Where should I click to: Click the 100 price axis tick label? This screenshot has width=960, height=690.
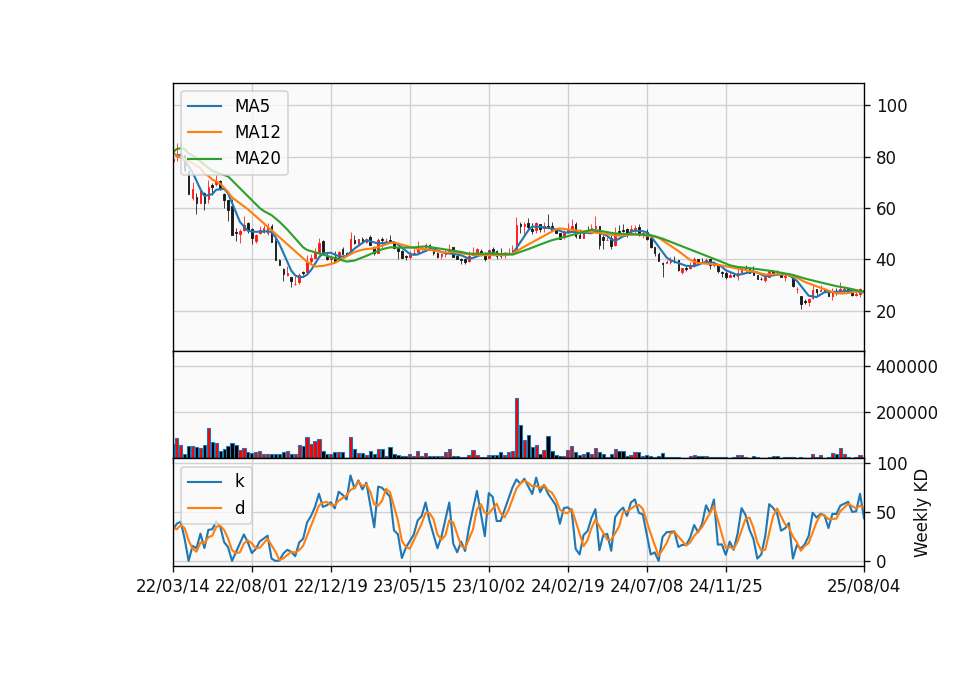[892, 106]
